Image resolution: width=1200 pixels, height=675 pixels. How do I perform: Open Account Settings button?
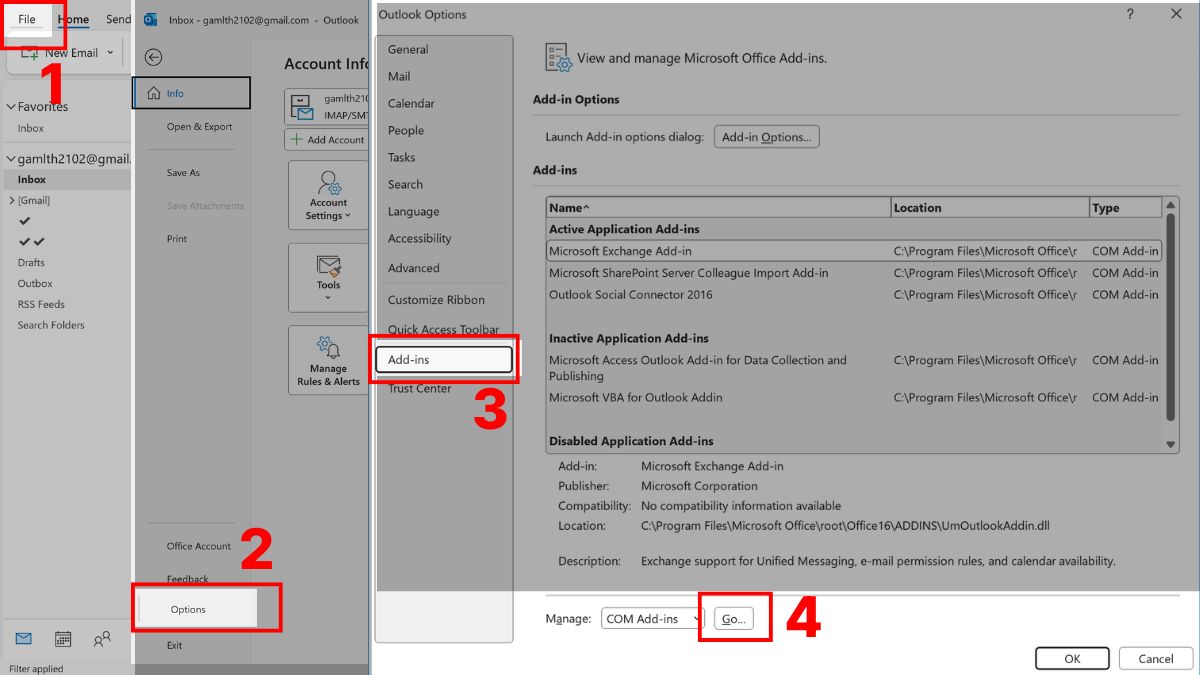328,195
